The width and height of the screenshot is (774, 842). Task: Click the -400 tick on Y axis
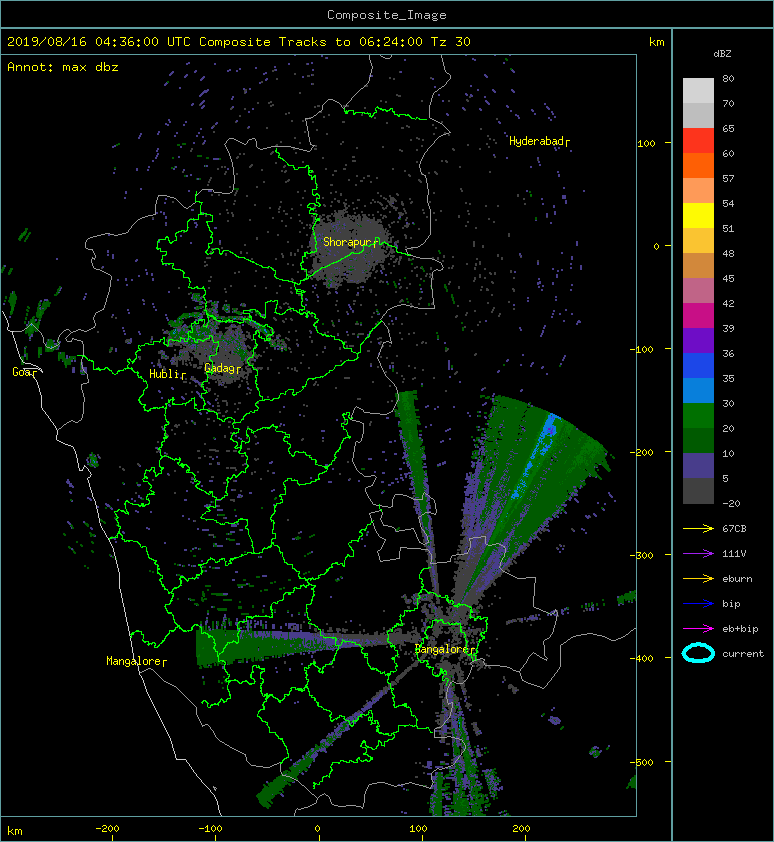click(643, 658)
